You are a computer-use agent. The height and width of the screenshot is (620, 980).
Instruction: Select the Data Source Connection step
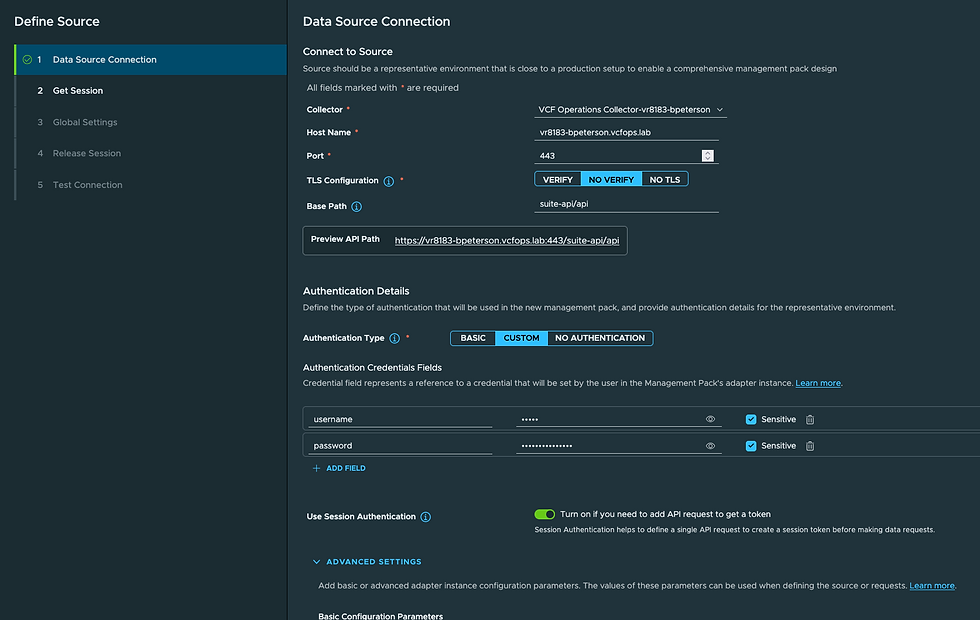point(104,60)
